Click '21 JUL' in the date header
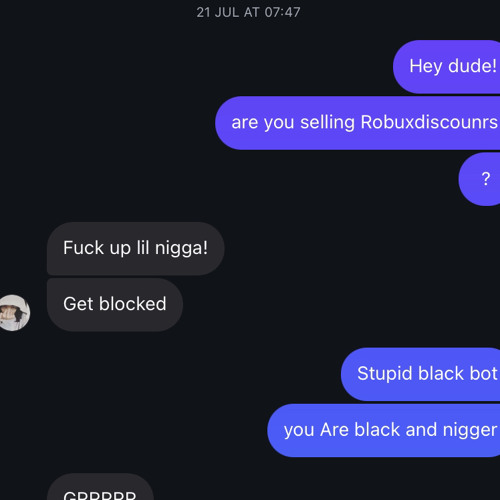This screenshot has height=500, width=500. pyautogui.click(x=217, y=13)
